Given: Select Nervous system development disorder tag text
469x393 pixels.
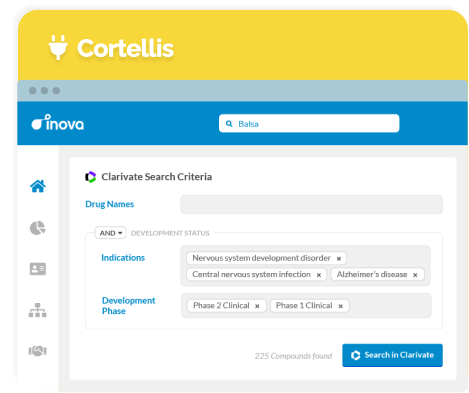Looking at the screenshot, I should click(261, 258).
